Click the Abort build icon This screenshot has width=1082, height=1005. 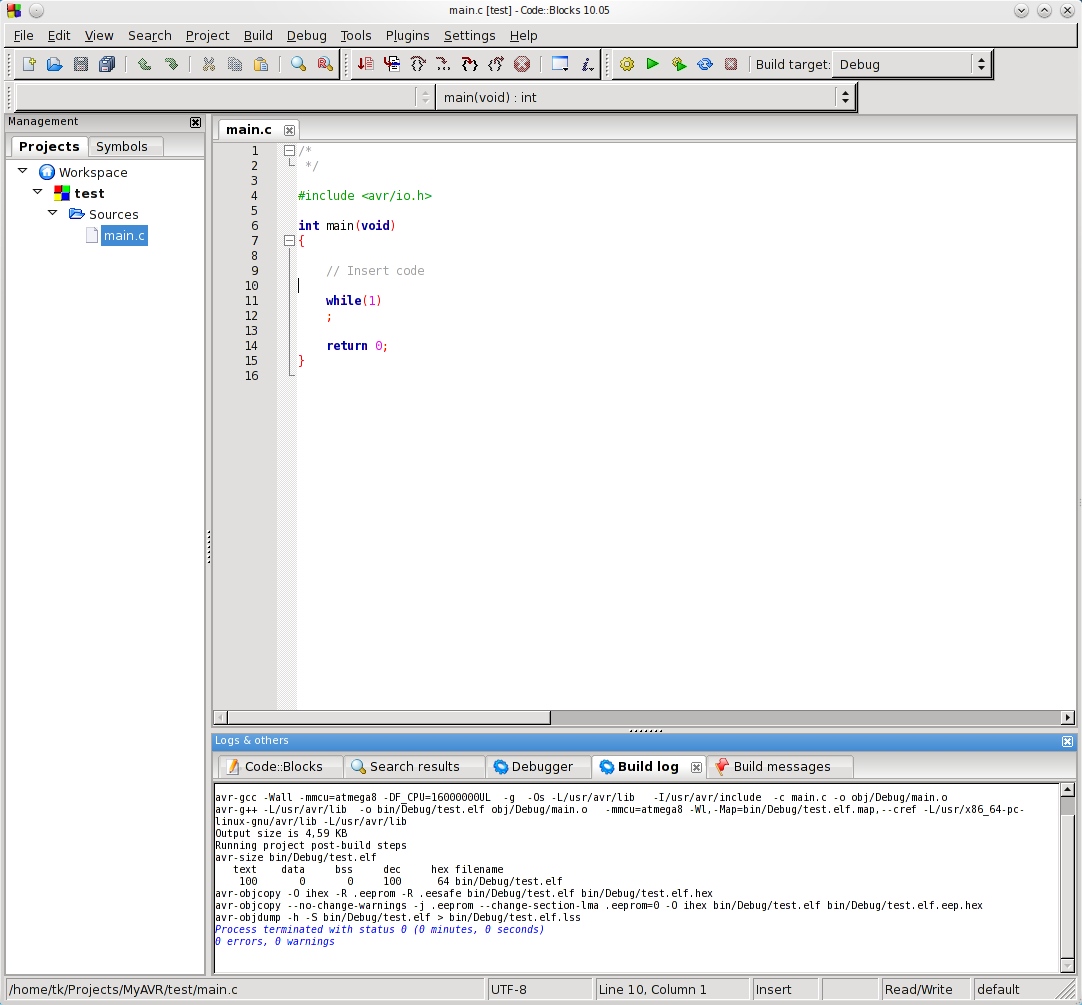click(x=731, y=63)
